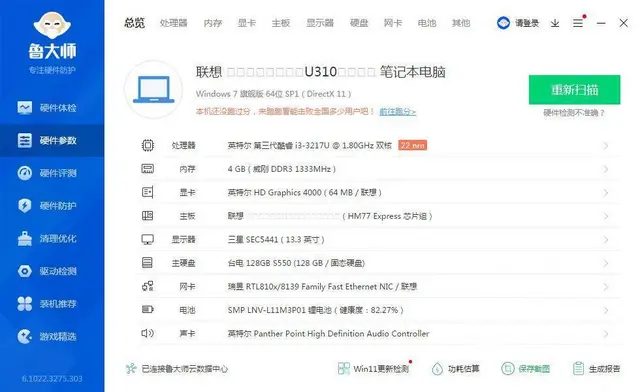Click the 请登录 login text
This screenshot has height=392, width=640.
pyautogui.click(x=527, y=23)
